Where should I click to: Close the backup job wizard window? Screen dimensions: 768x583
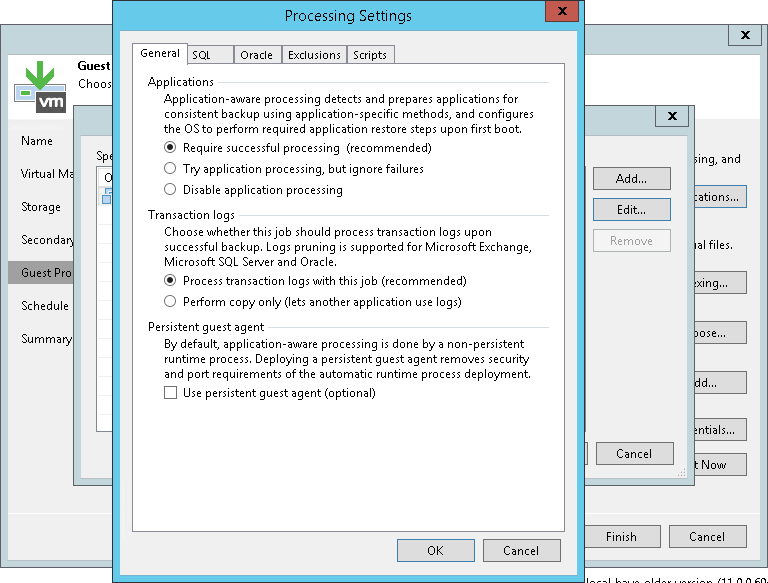(x=745, y=35)
